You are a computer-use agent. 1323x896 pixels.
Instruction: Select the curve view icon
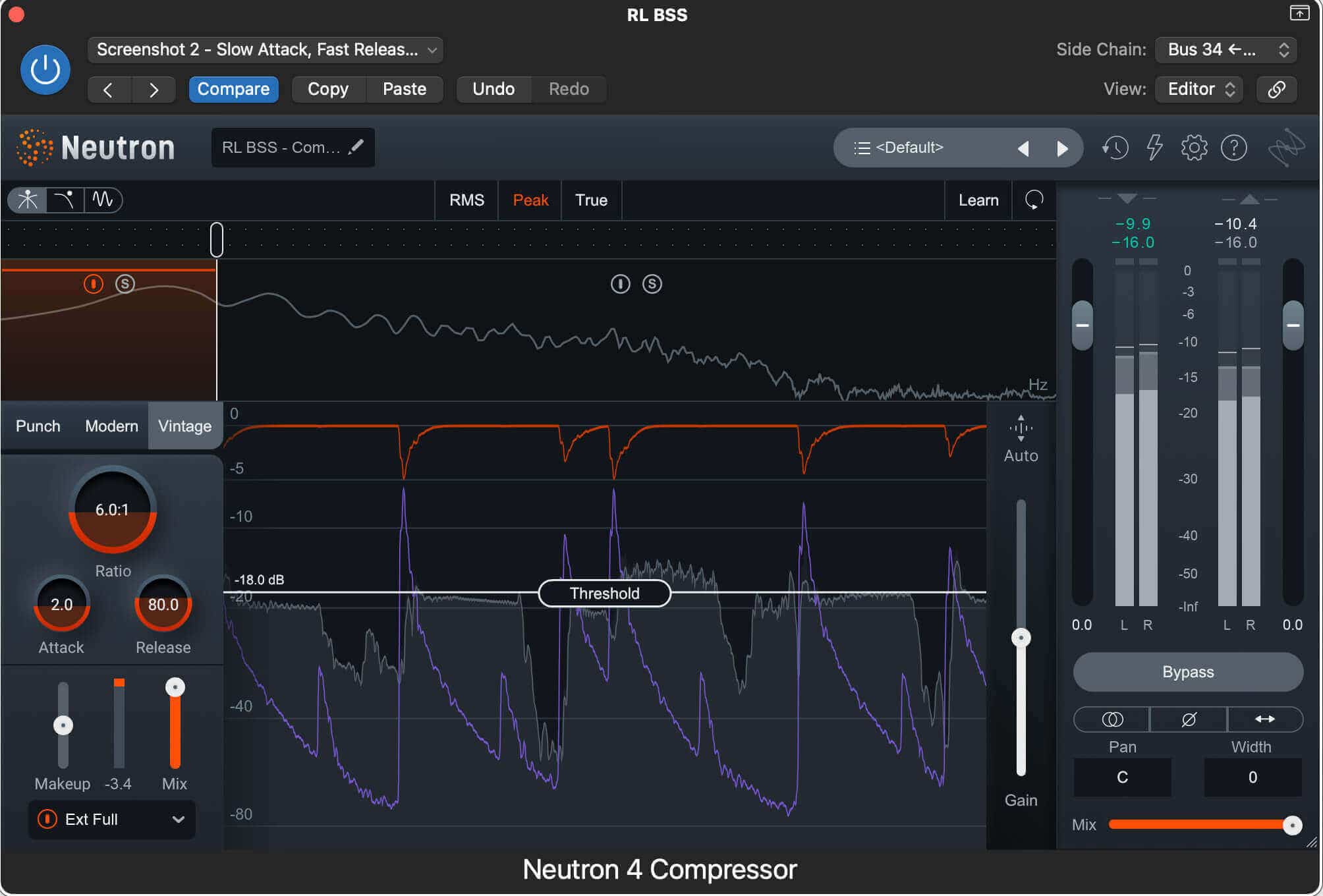pyautogui.click(x=65, y=200)
